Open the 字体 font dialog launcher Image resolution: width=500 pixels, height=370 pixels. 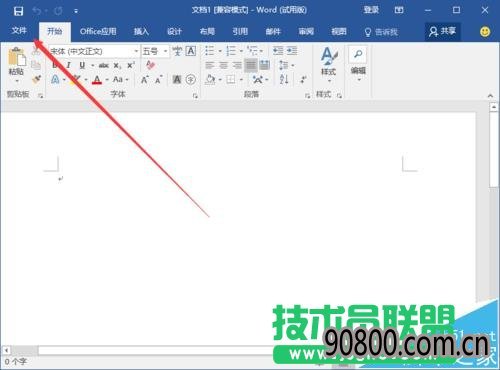[195, 96]
